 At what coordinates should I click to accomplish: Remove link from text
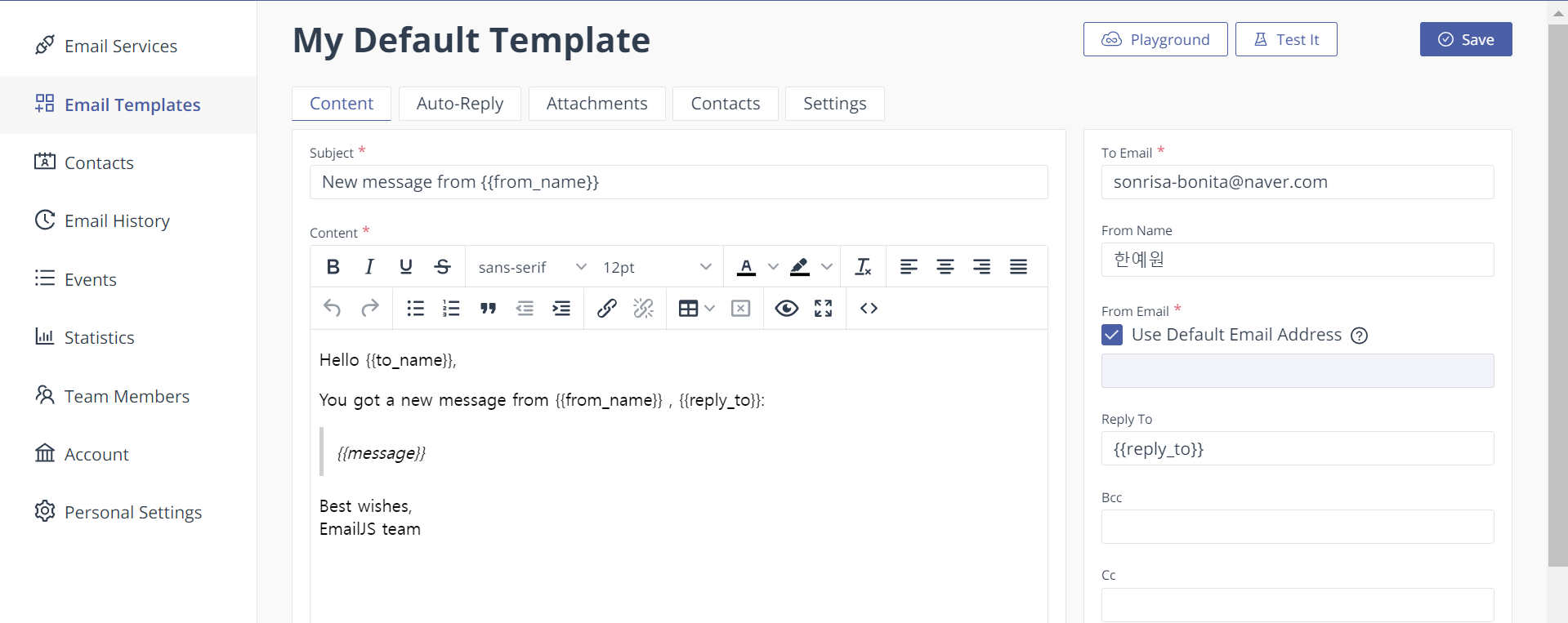tap(644, 308)
